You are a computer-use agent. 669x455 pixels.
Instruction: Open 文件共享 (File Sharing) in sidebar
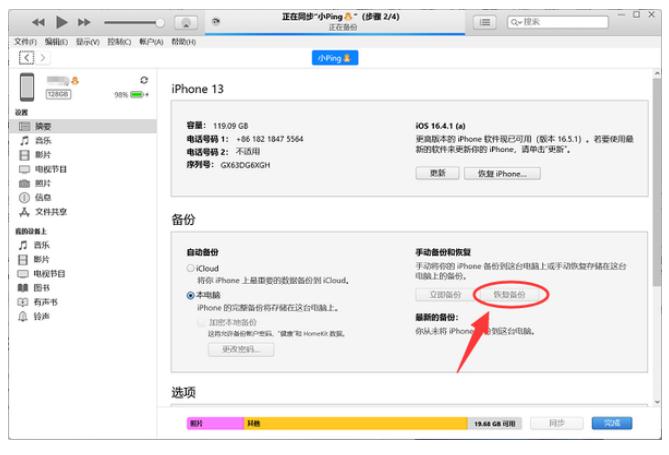point(50,212)
